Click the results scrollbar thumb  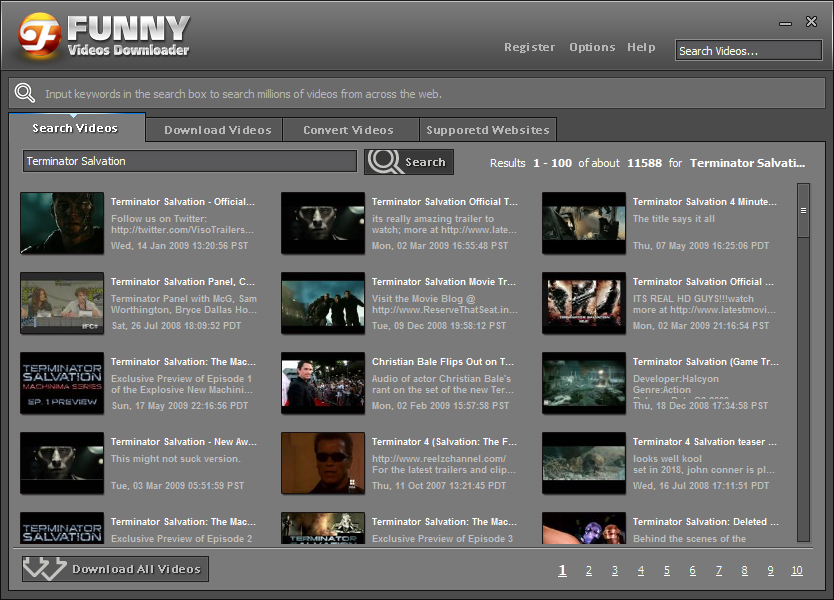(803, 211)
